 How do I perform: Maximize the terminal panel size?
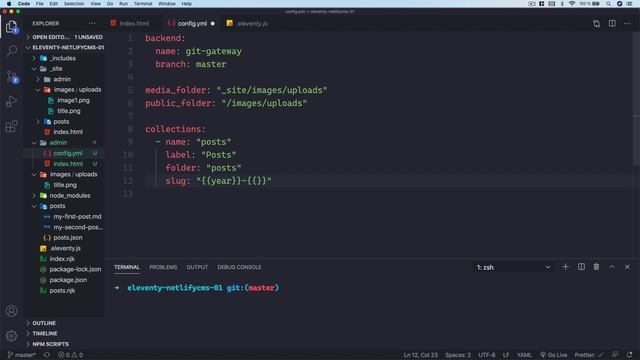tap(612, 267)
